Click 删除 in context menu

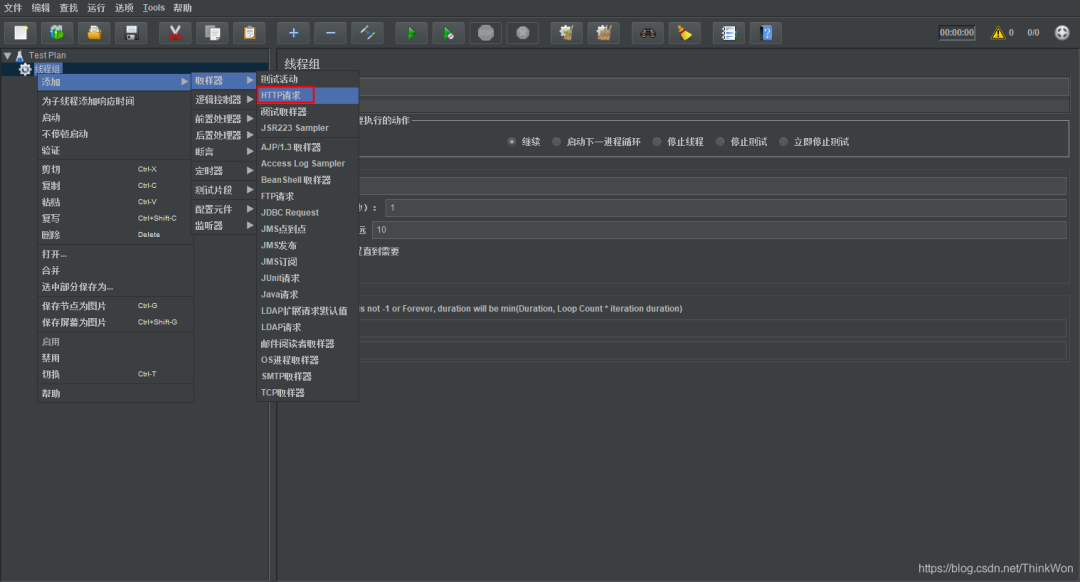(x=115, y=235)
